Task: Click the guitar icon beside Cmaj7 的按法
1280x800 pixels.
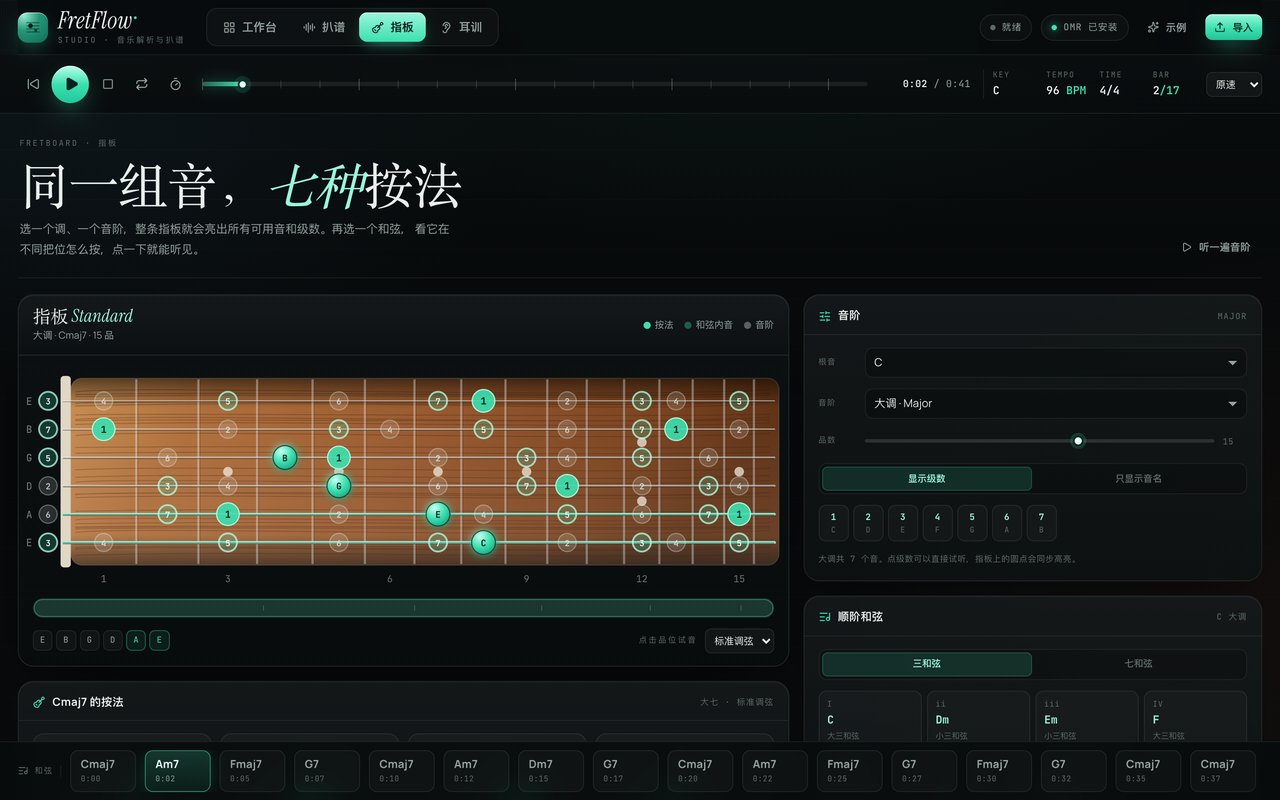Action: coord(39,703)
